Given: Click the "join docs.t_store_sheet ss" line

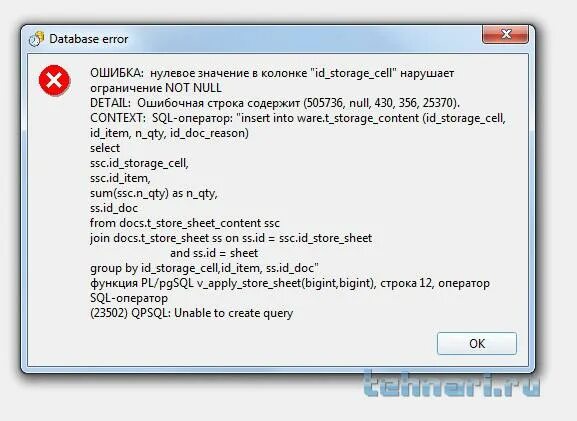Looking at the screenshot, I should coord(231,238).
